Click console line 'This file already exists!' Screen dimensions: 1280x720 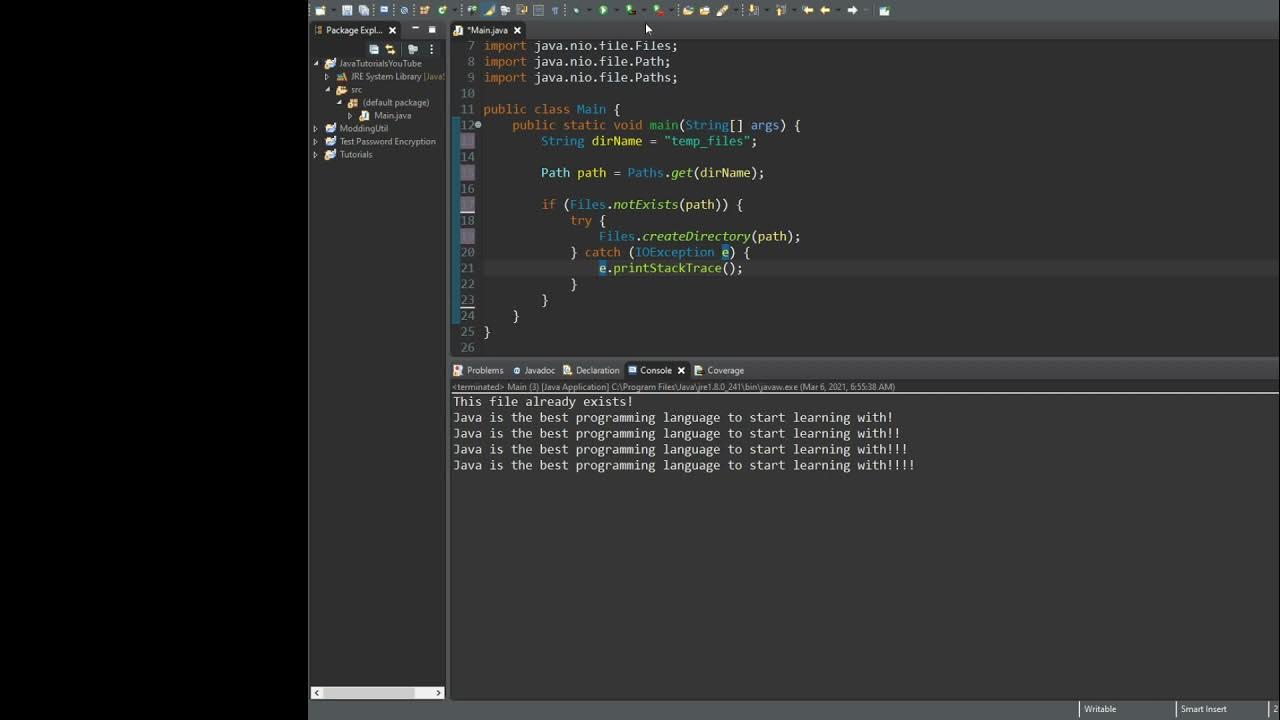543,402
